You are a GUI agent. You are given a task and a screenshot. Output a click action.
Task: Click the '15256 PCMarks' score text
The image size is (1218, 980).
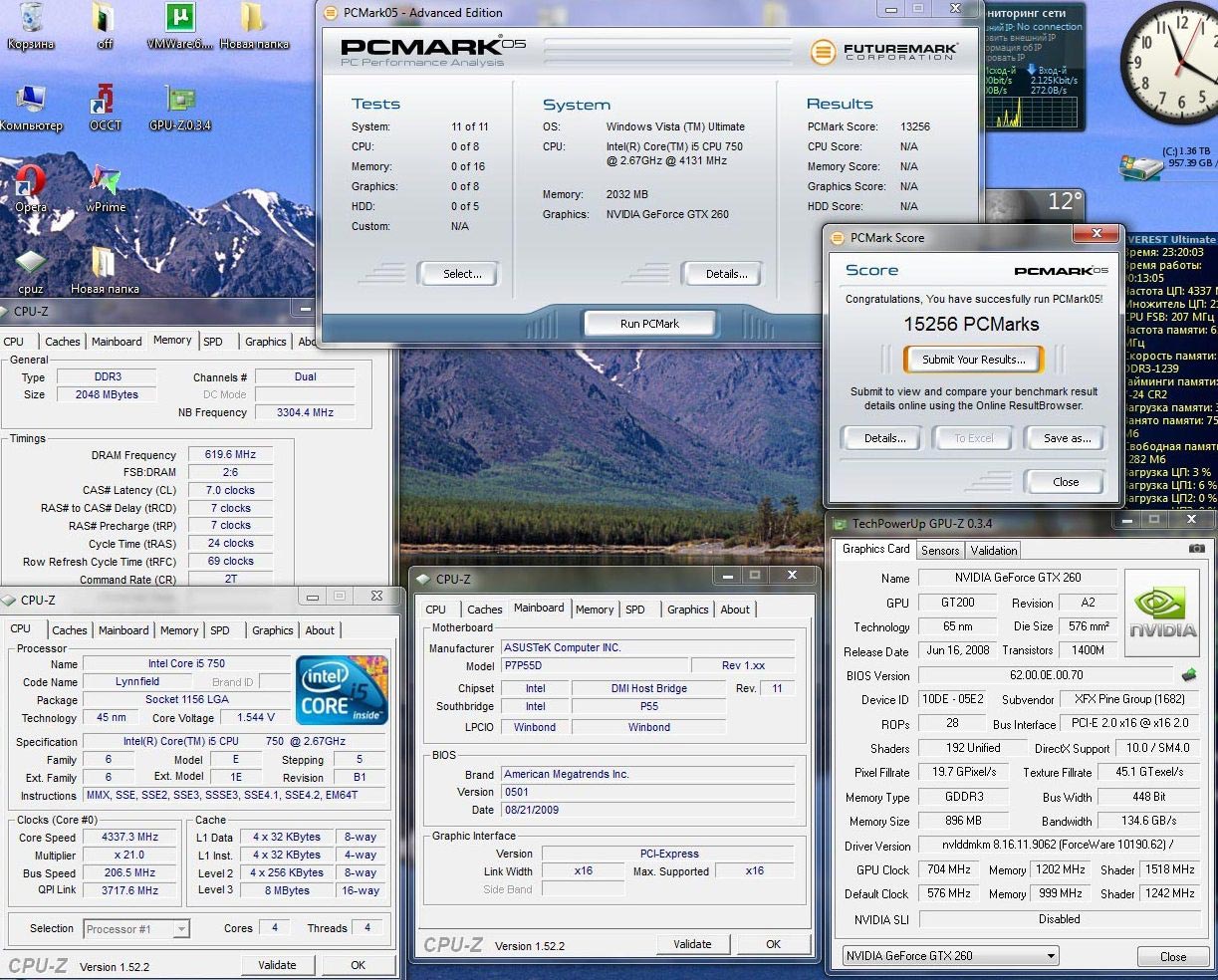point(971,325)
